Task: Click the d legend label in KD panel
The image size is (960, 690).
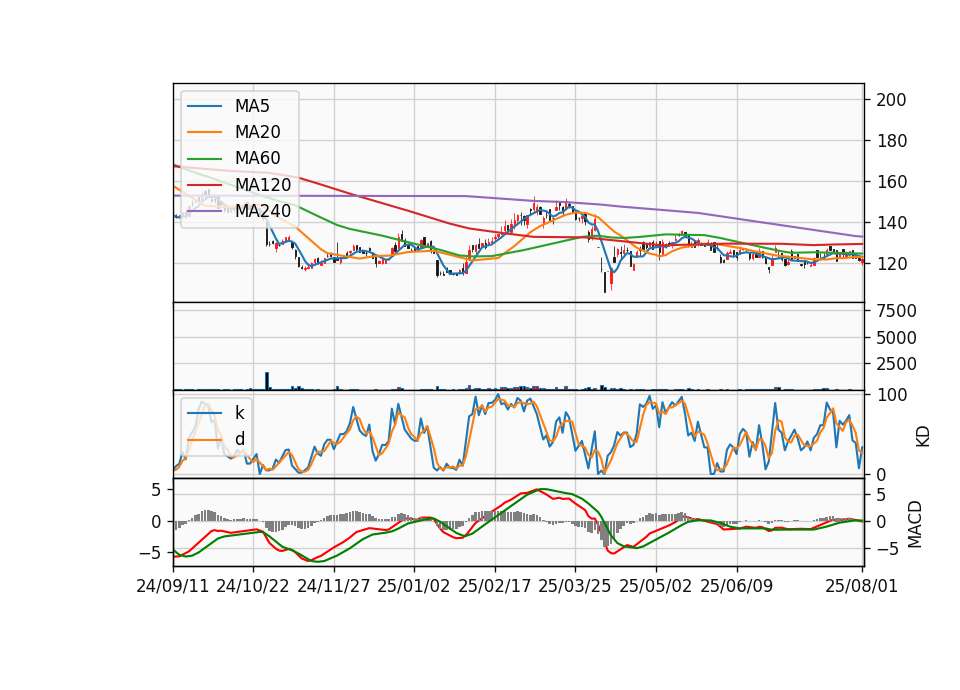Action: point(240,438)
